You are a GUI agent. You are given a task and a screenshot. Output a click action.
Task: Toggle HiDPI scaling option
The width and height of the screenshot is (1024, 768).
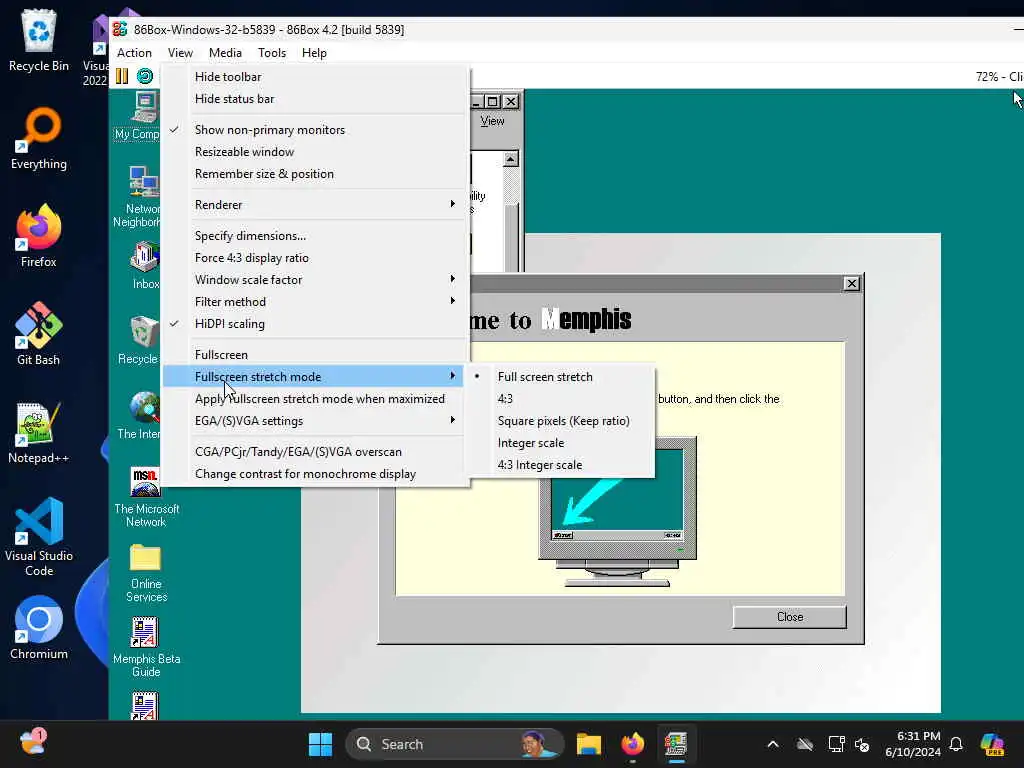315,323
